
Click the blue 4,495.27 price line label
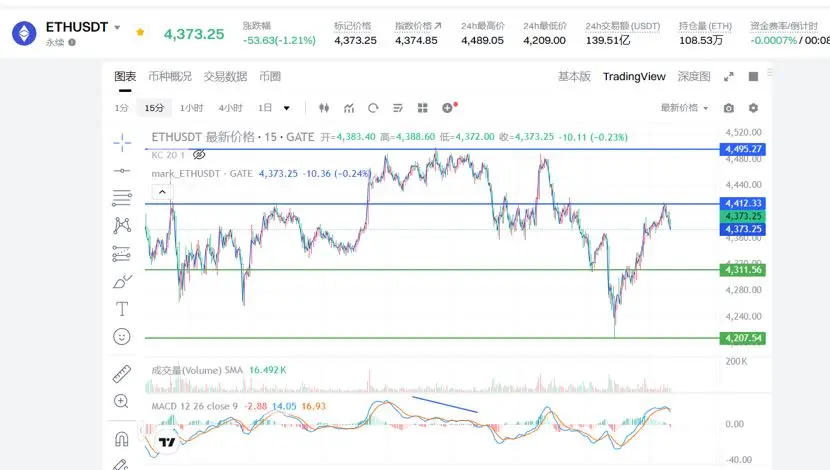743,149
